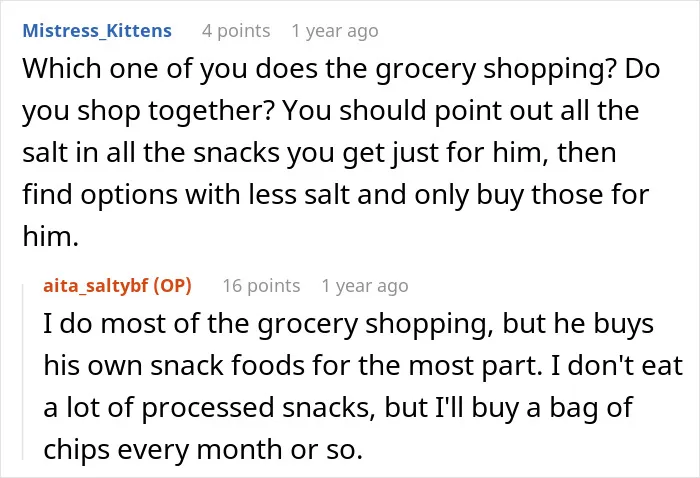Open the Mistress_Kittens user profile
The height and width of the screenshot is (478, 700).
pyautogui.click(x=97, y=31)
